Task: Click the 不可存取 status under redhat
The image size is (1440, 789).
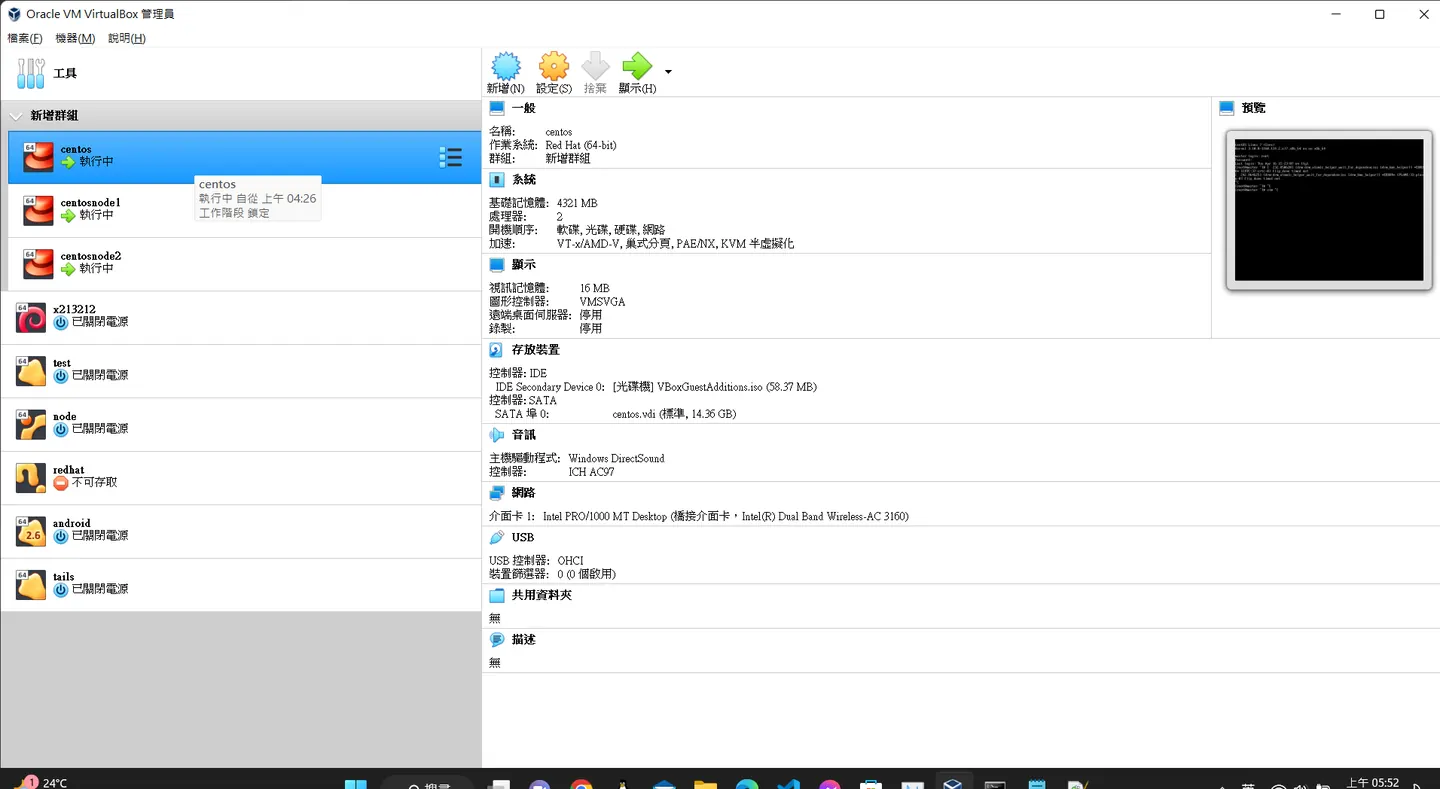Action: point(95,482)
